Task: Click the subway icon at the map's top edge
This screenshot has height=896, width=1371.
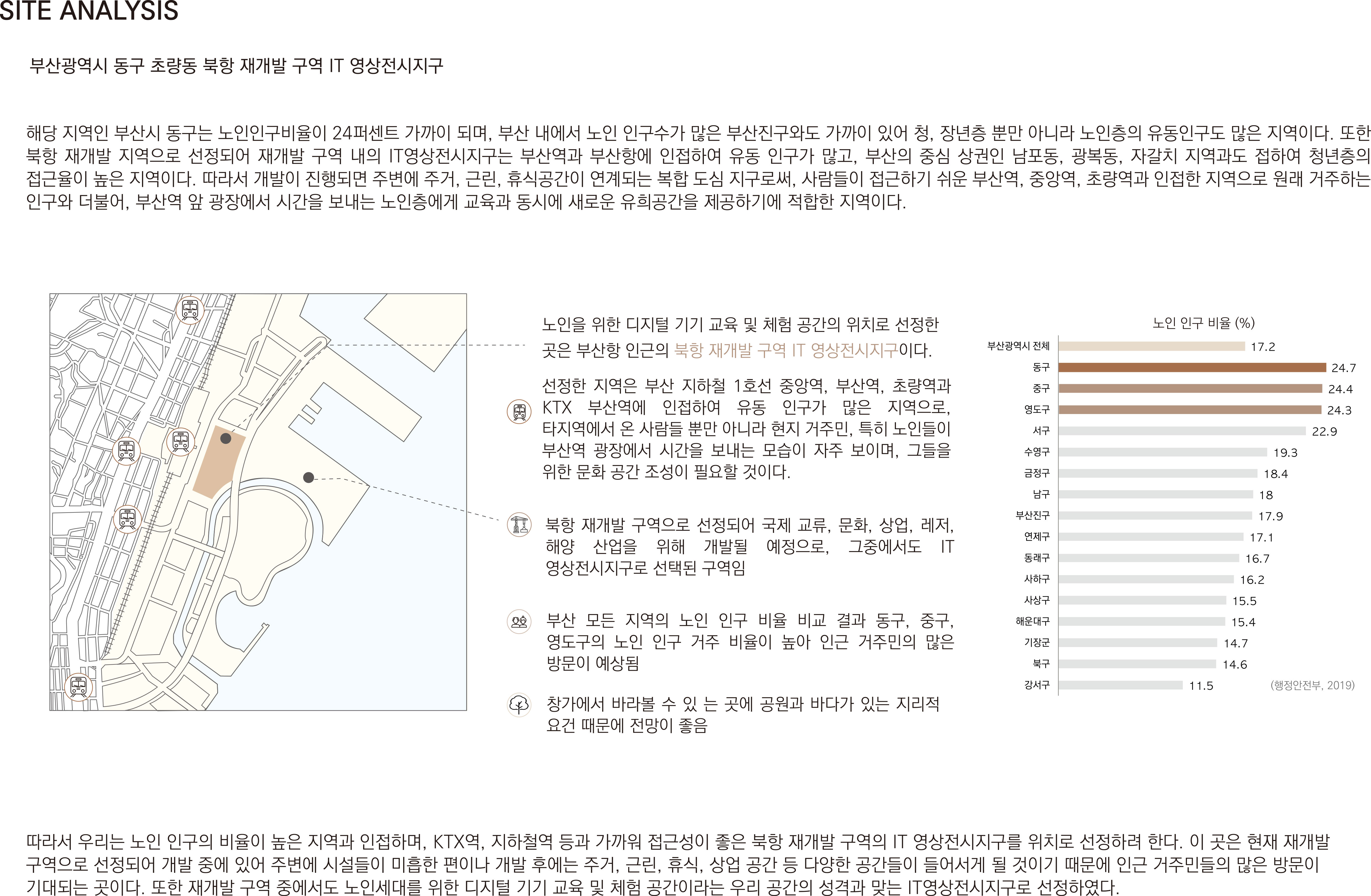Action: 190,310
